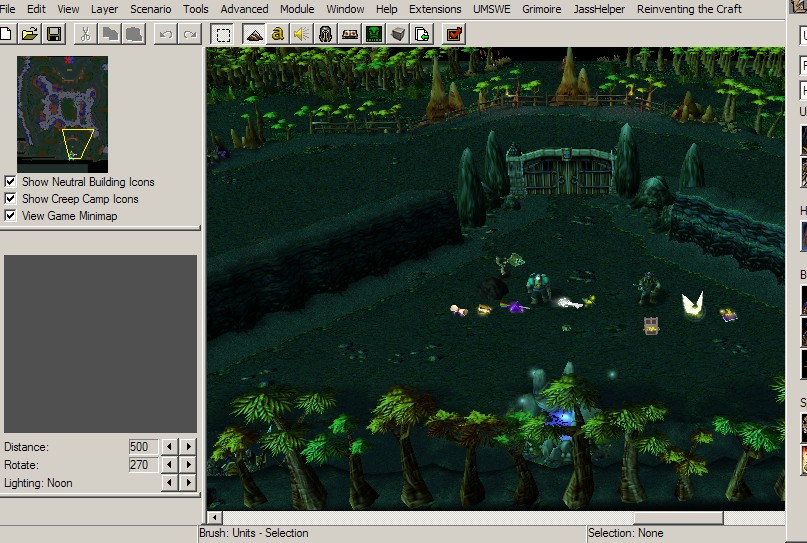Click the Cut scissors icon
The image size is (807, 543).
click(x=85, y=34)
